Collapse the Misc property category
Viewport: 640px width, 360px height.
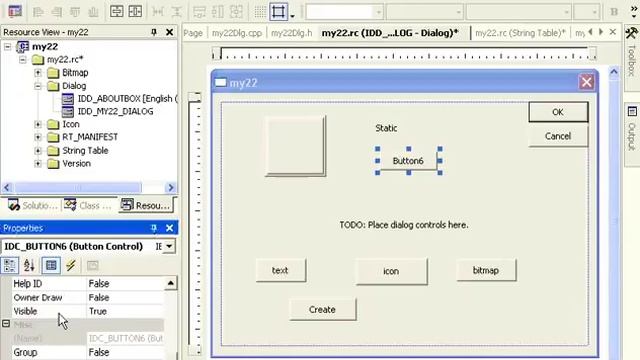[6, 324]
